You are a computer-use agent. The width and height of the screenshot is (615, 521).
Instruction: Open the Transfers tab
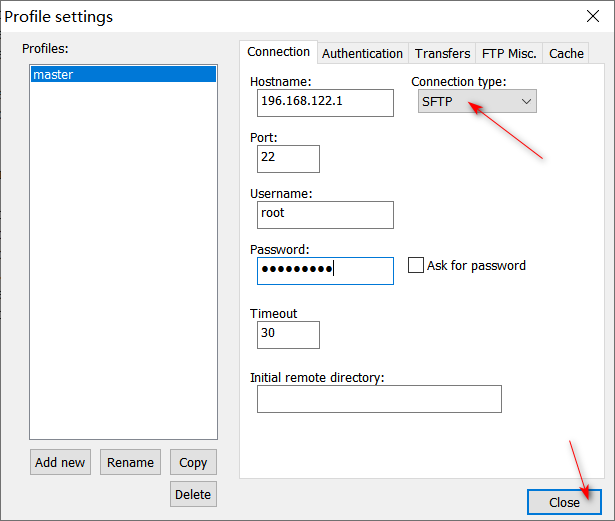tap(442, 54)
